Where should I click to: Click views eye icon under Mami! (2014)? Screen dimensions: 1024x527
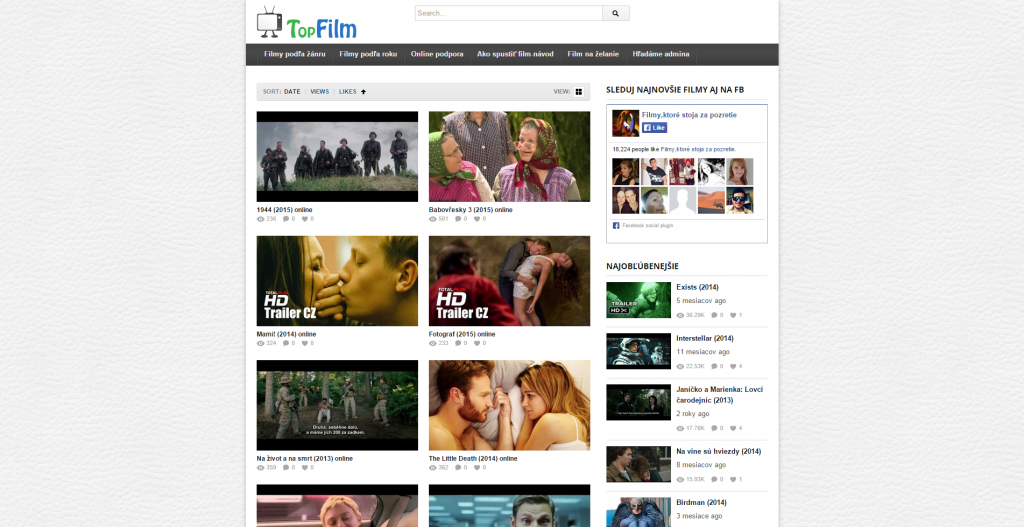261,343
